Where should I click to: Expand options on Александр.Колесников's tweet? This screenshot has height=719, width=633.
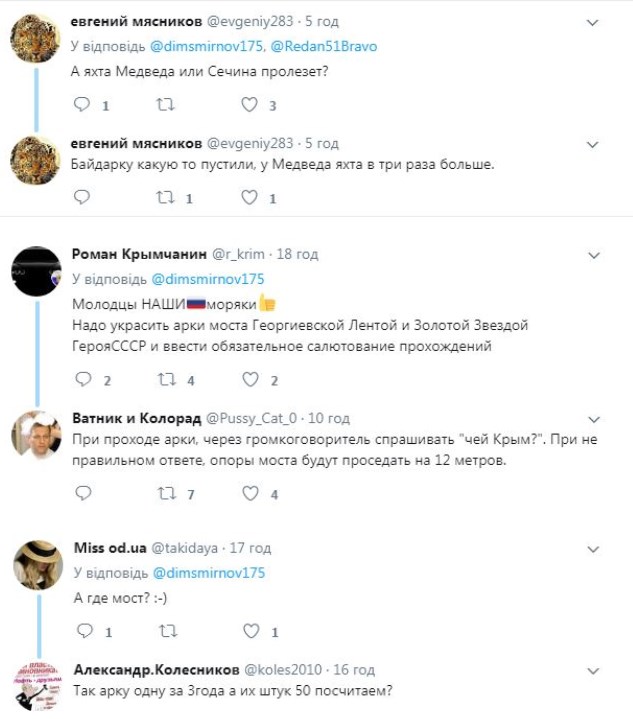coord(592,670)
